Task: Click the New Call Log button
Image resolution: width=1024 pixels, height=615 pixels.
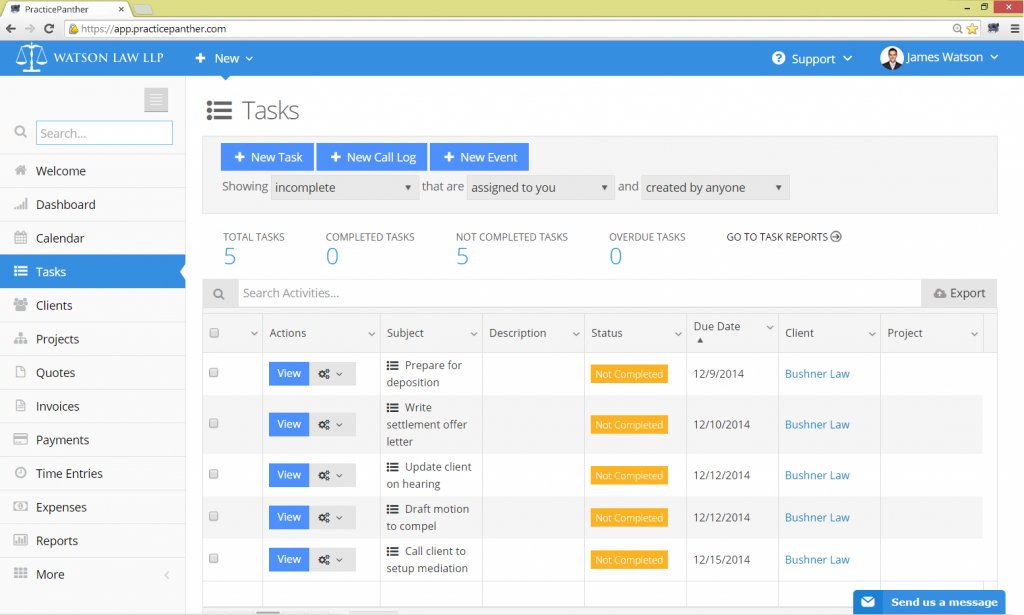Action: pyautogui.click(x=371, y=157)
